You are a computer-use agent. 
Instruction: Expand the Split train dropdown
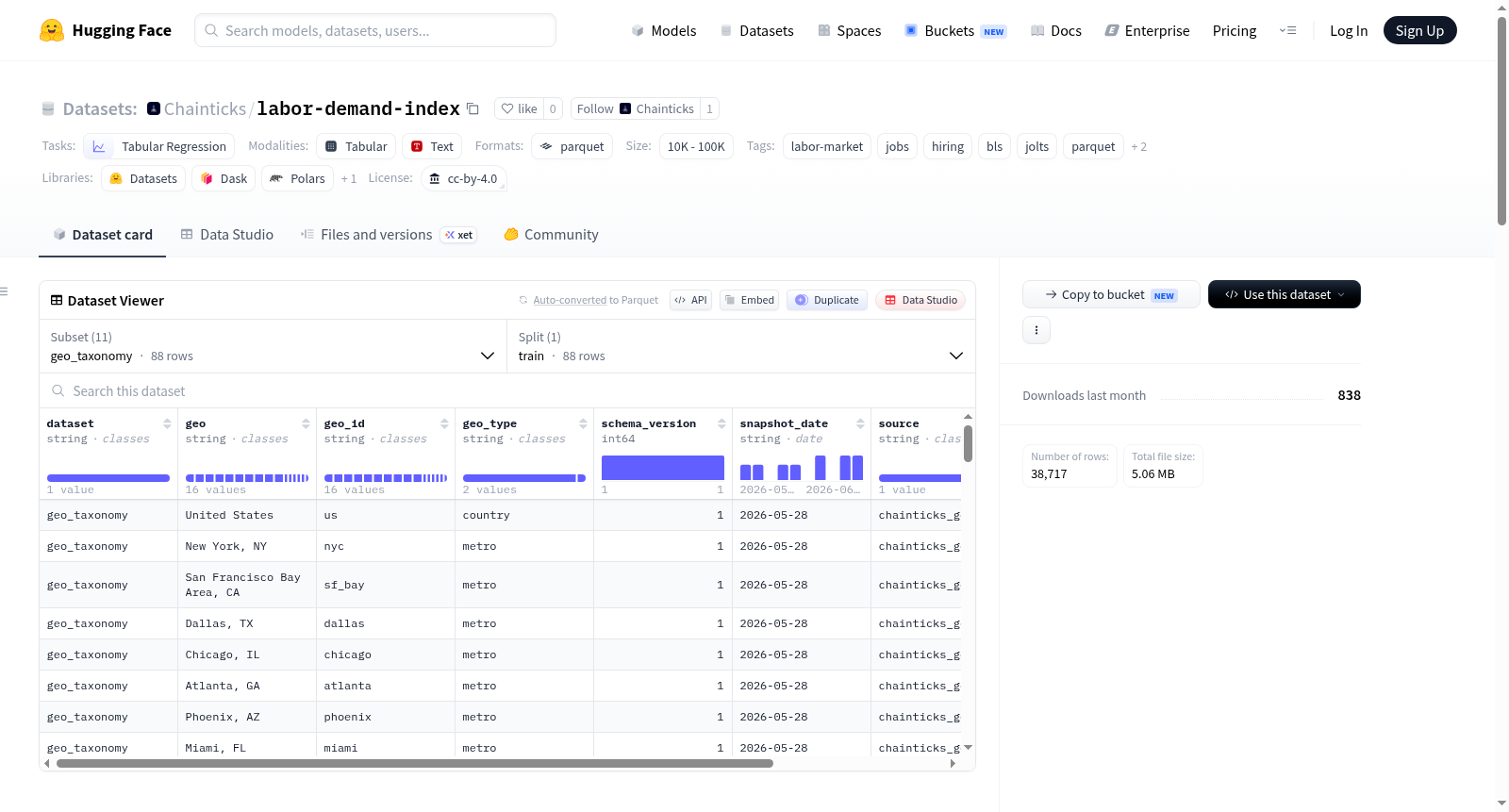point(741,346)
